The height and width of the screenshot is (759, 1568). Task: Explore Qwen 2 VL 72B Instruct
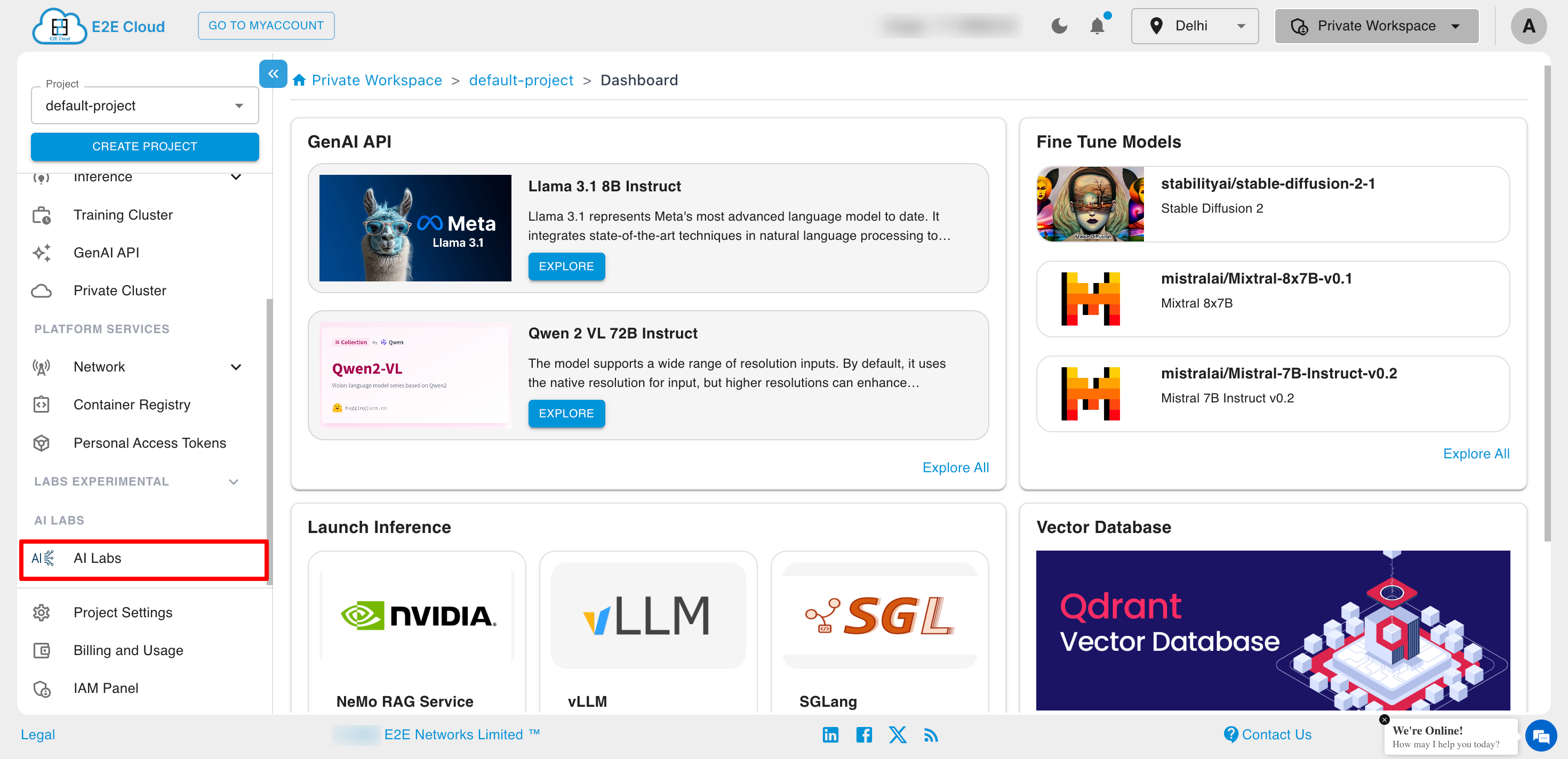[566, 414]
